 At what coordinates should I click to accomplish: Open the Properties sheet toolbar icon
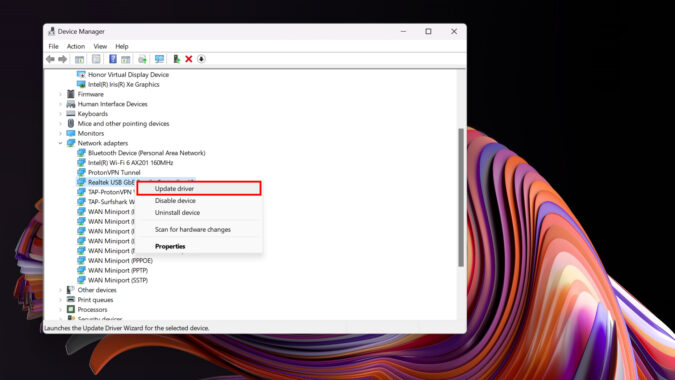[96, 59]
